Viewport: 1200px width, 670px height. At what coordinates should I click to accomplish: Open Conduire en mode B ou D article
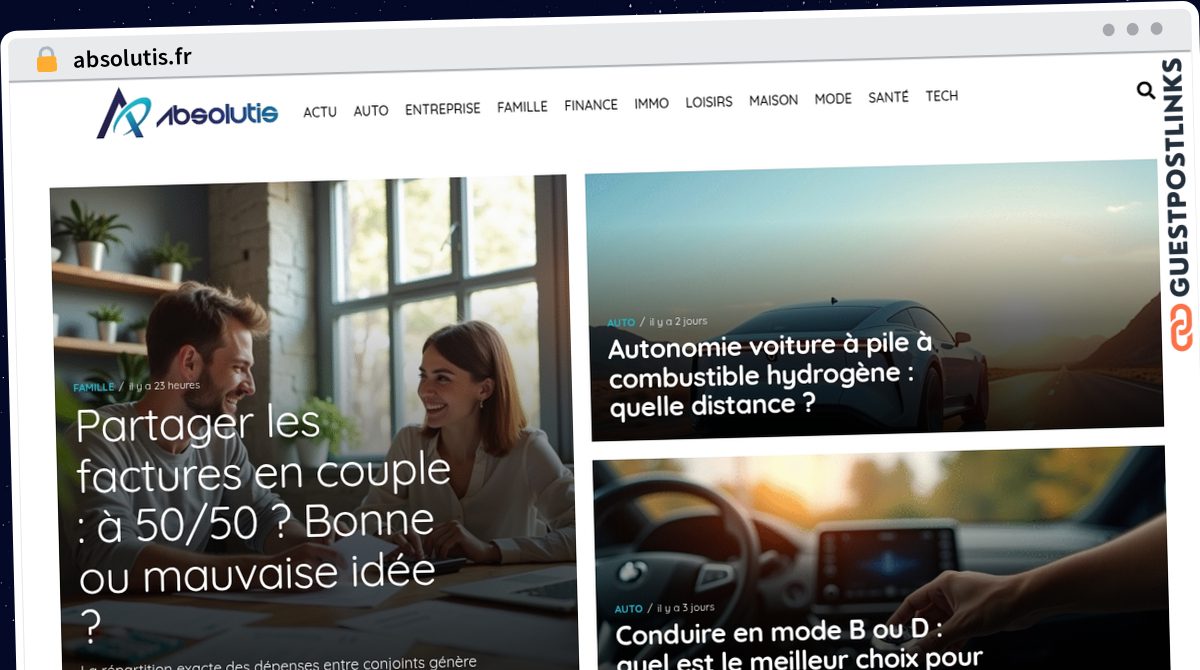[798, 645]
